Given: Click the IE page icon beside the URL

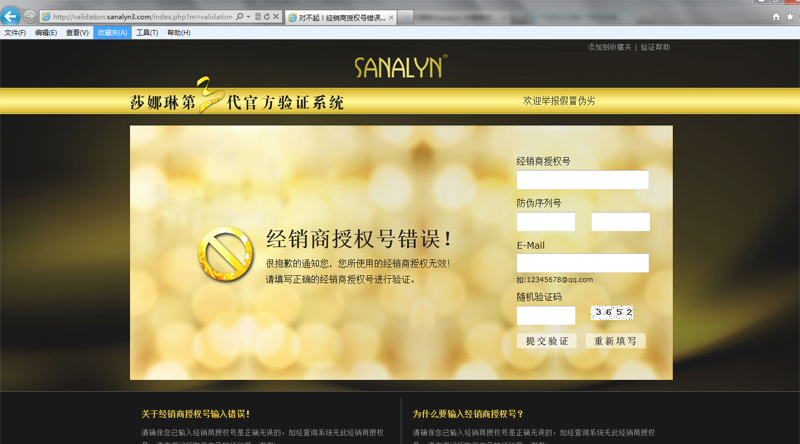Looking at the screenshot, I should tap(46, 17).
